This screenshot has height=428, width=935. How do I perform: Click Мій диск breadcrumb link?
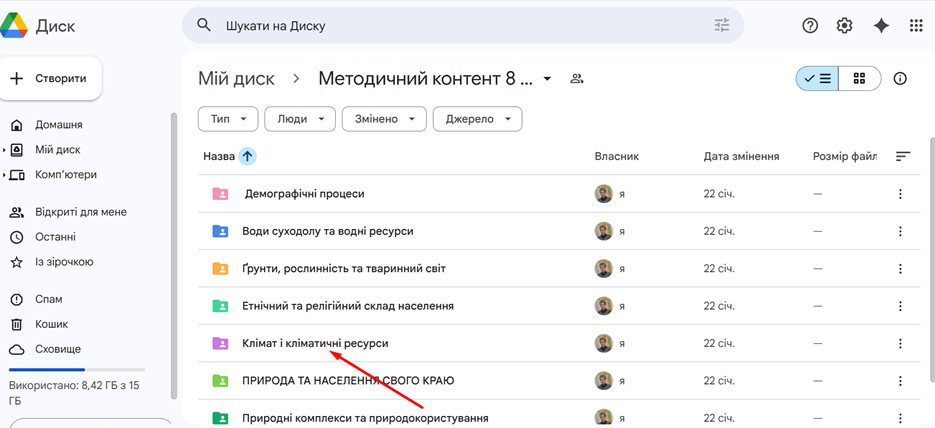[x=235, y=79]
